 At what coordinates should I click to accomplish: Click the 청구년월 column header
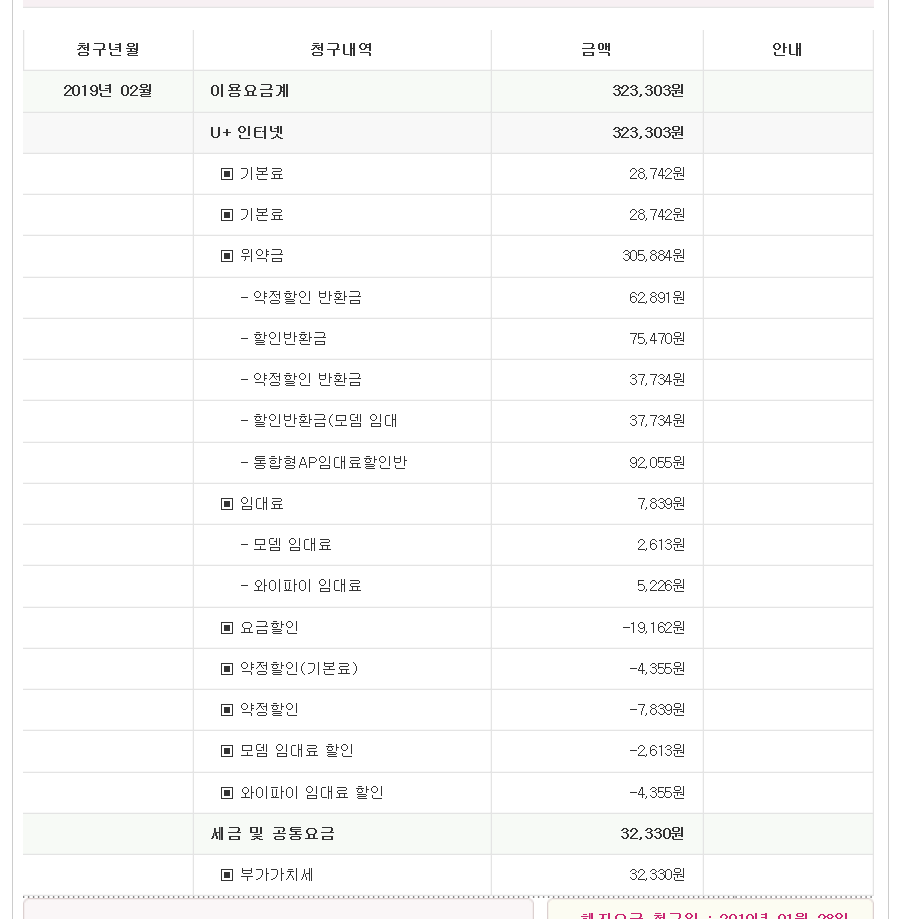(108, 50)
